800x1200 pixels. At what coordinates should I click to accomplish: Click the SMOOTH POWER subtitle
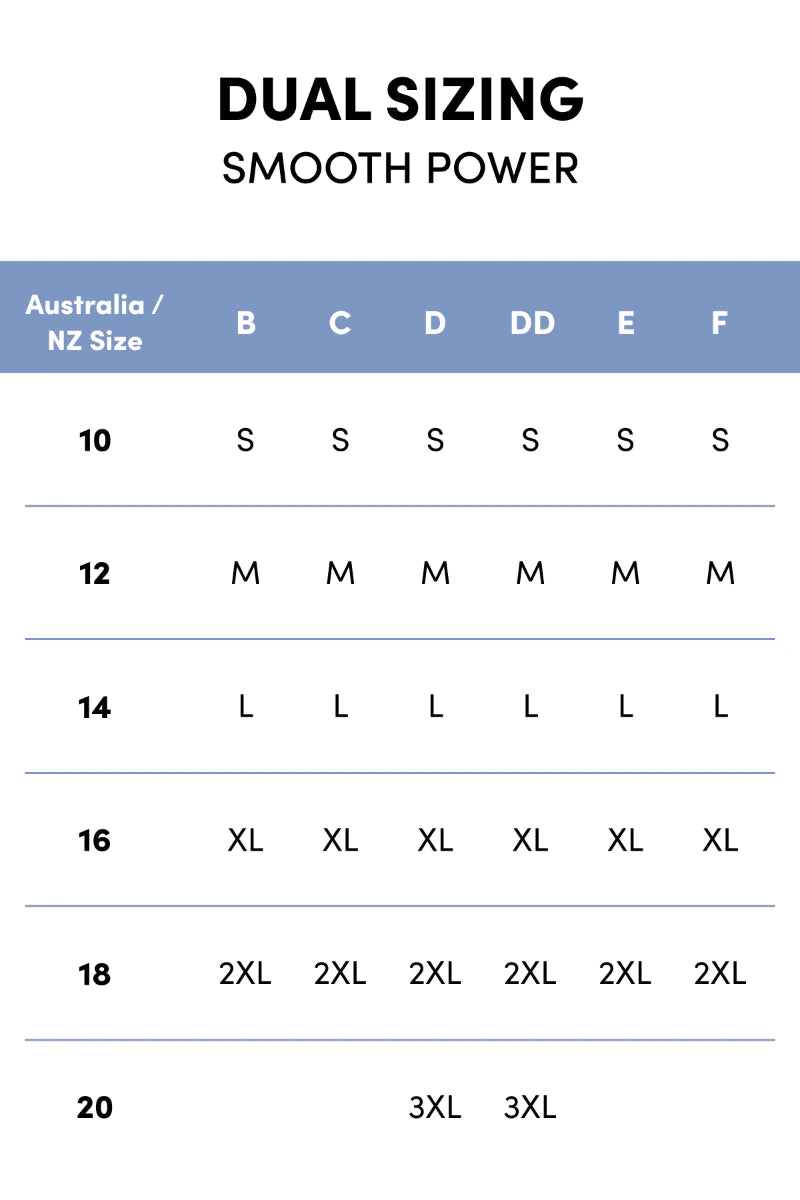click(x=400, y=168)
